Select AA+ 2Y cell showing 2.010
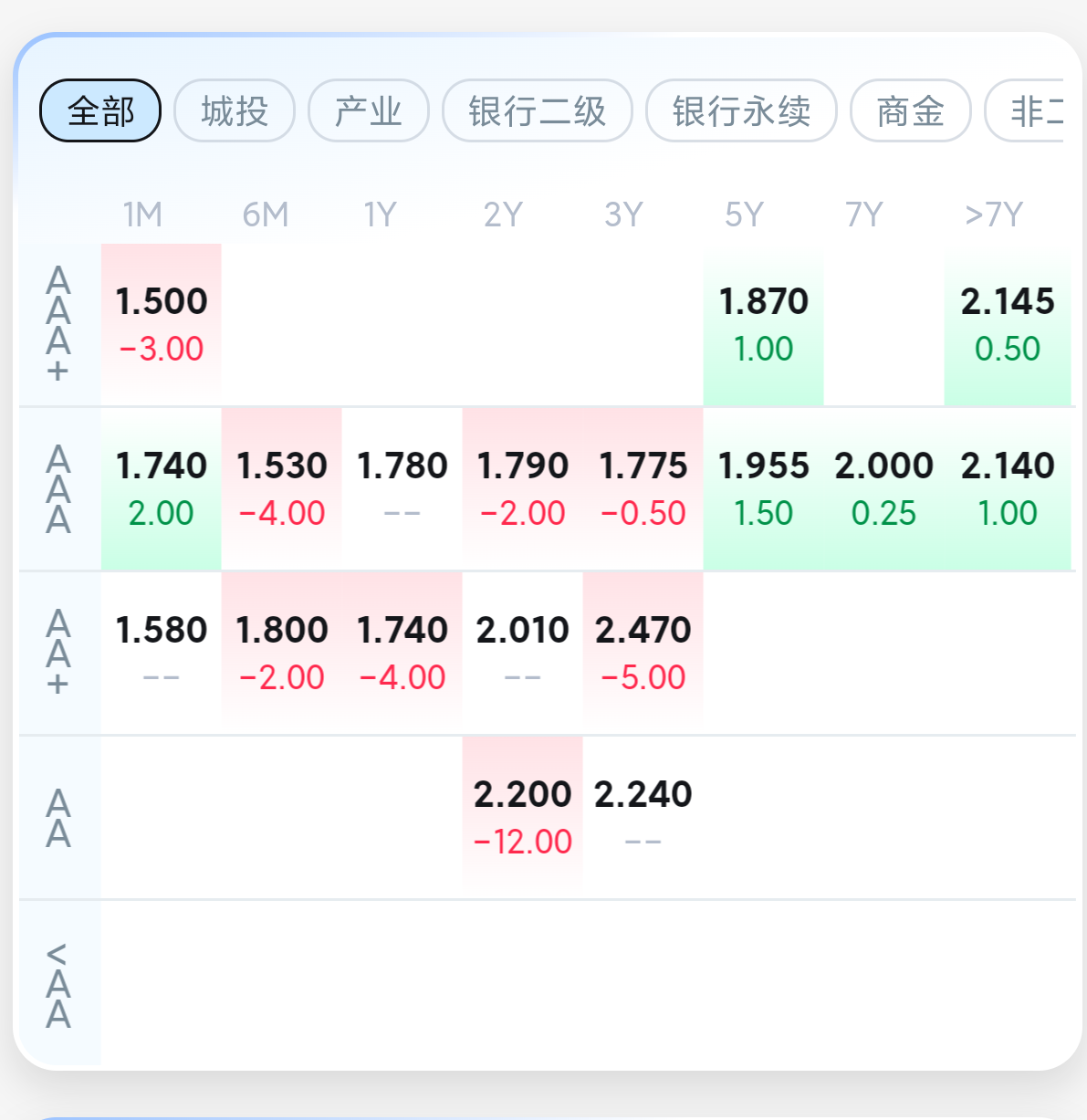Image resolution: width=1087 pixels, height=1120 pixels. point(522,653)
